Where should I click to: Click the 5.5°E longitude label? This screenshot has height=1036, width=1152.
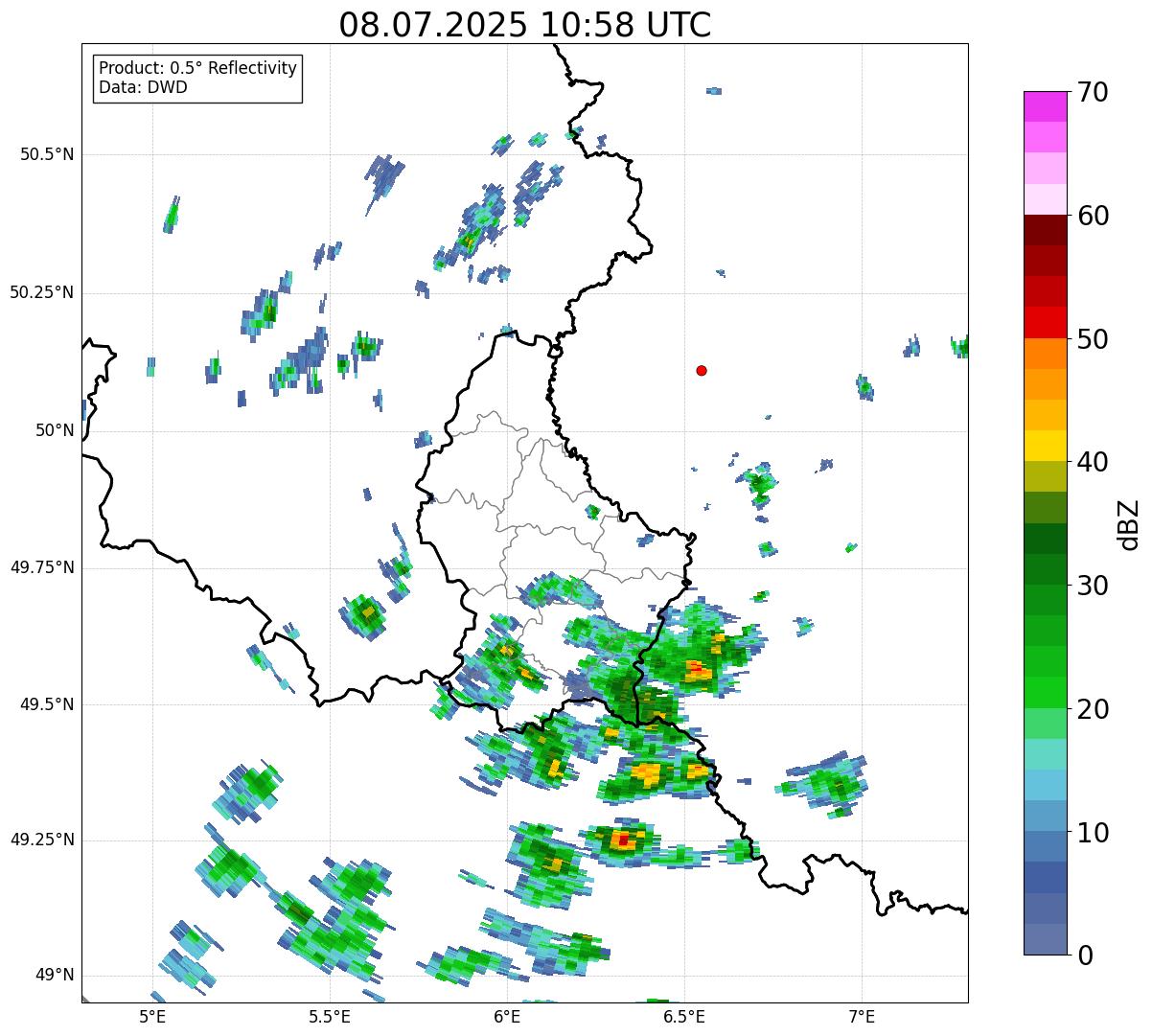pos(330,1016)
